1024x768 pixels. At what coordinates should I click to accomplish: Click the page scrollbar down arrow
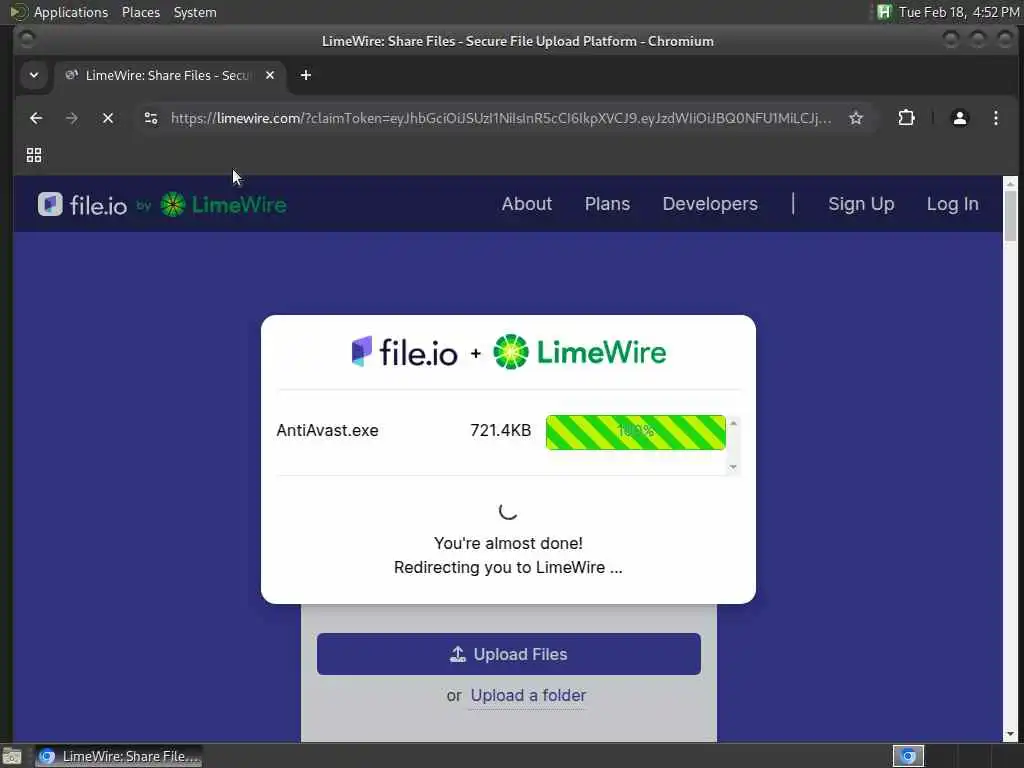[x=1010, y=735]
